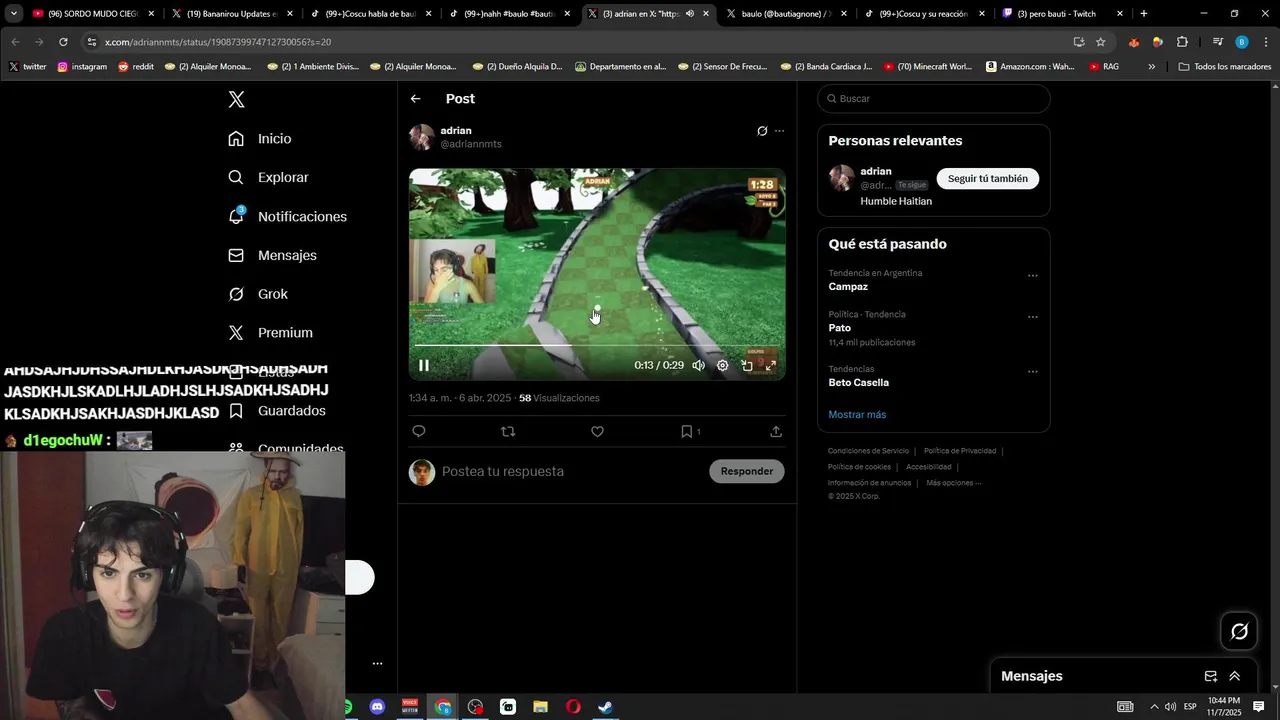Open the instagram bookmark
The image size is (1280, 720).
point(82,67)
